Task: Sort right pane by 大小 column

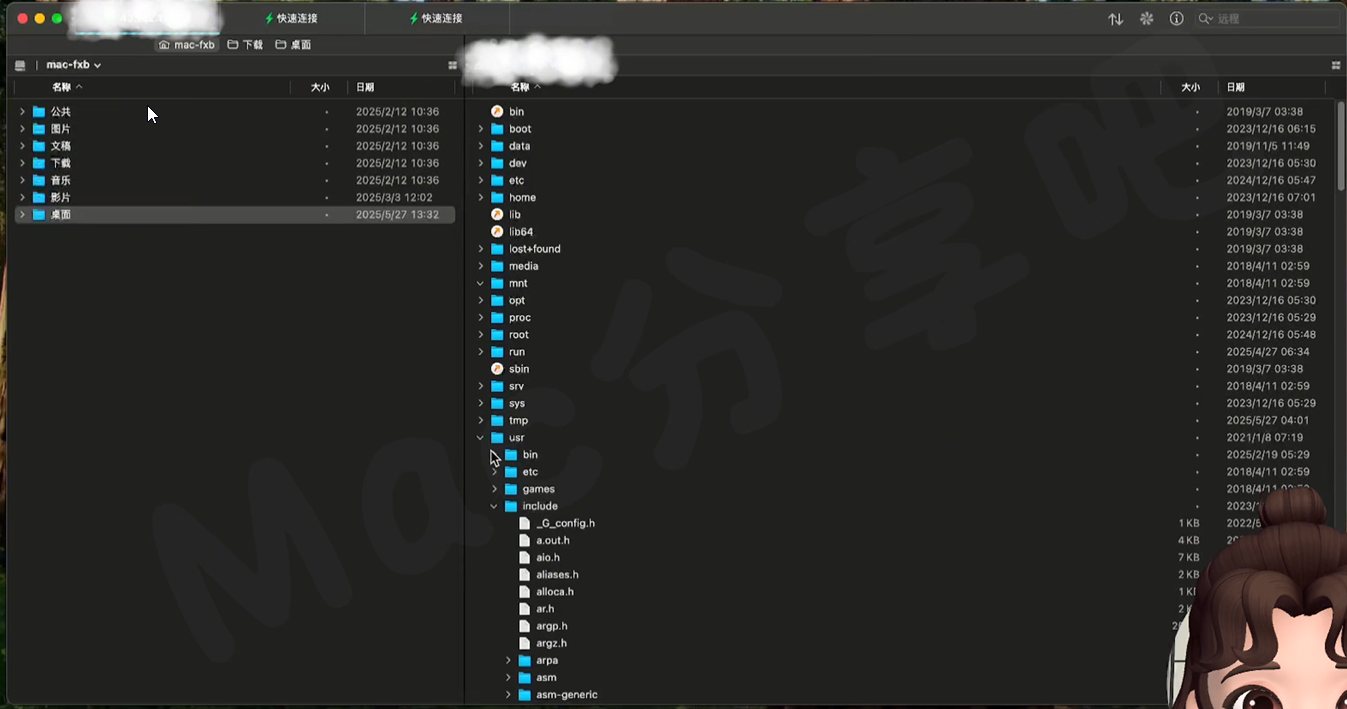Action: (x=1190, y=88)
